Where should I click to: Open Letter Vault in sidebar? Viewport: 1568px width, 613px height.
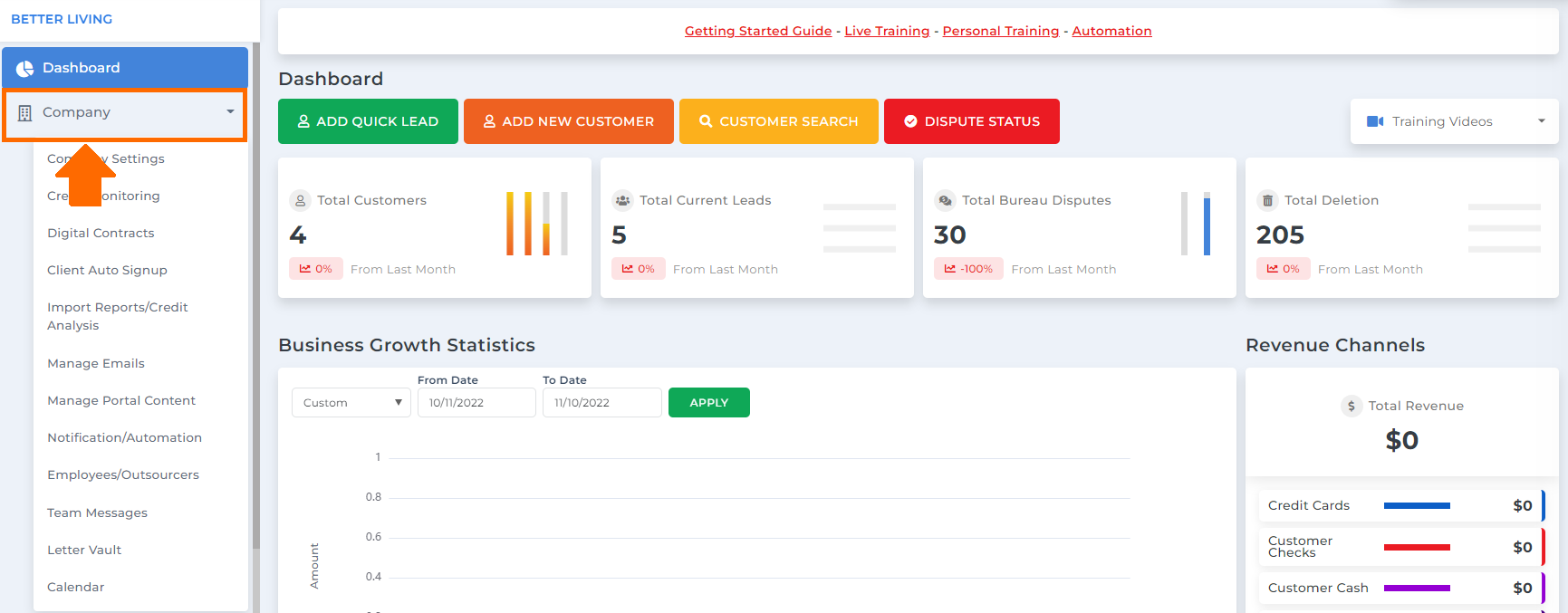84,550
